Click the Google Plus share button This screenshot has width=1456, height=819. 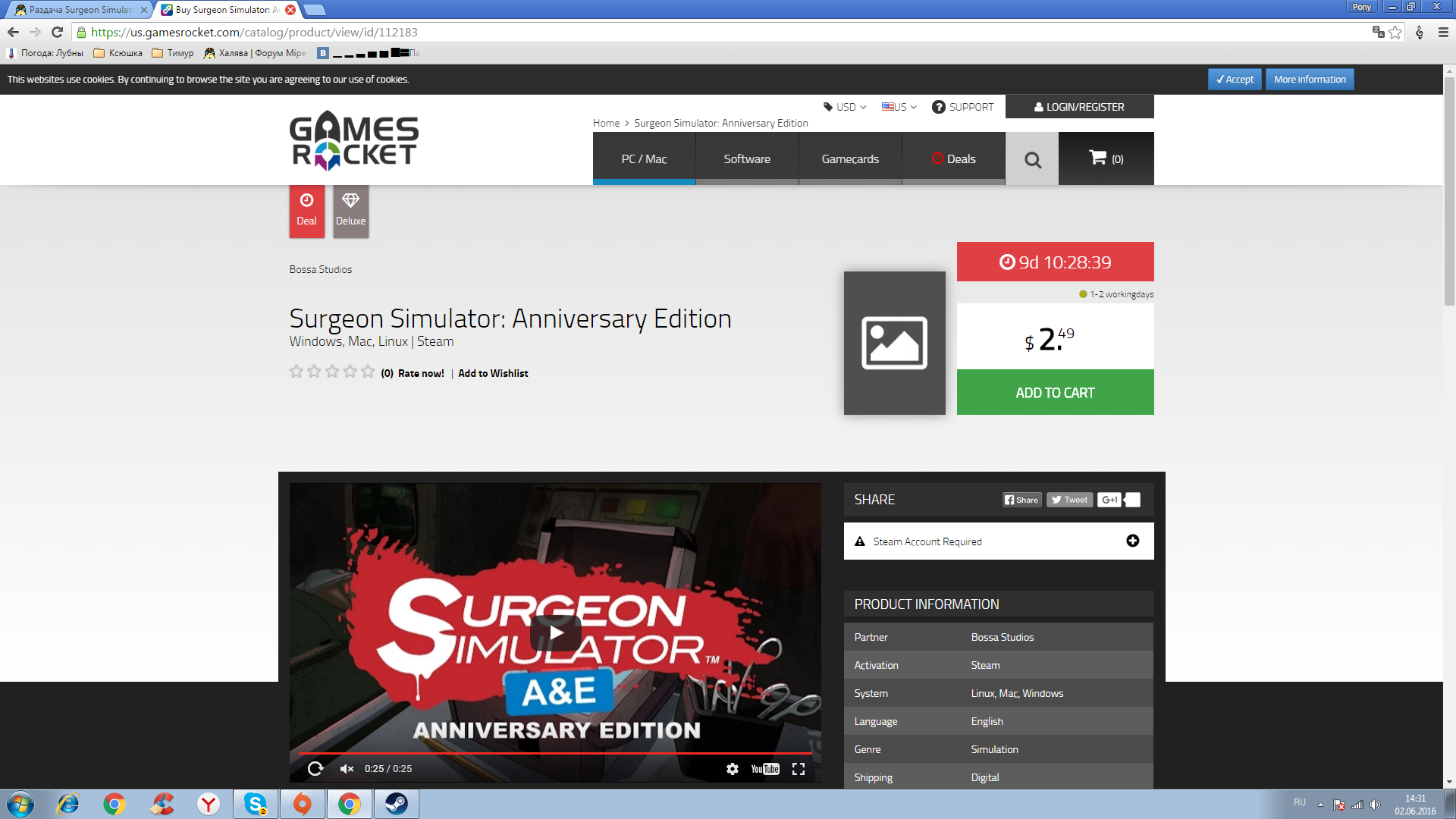[1109, 500]
